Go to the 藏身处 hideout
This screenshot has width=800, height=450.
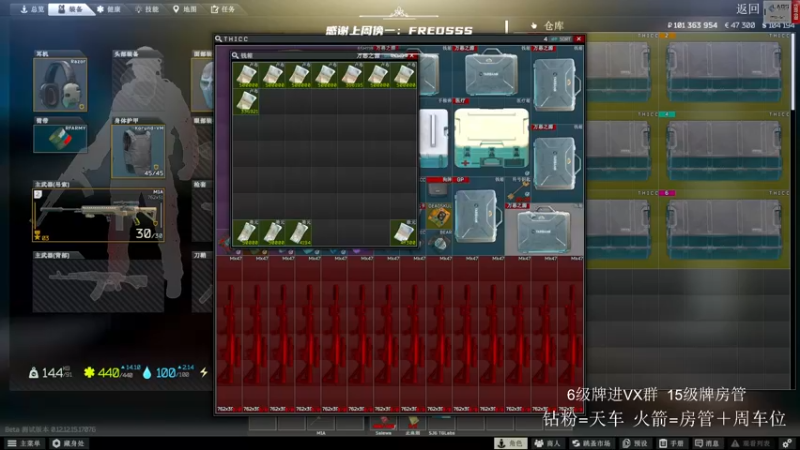pos(68,443)
